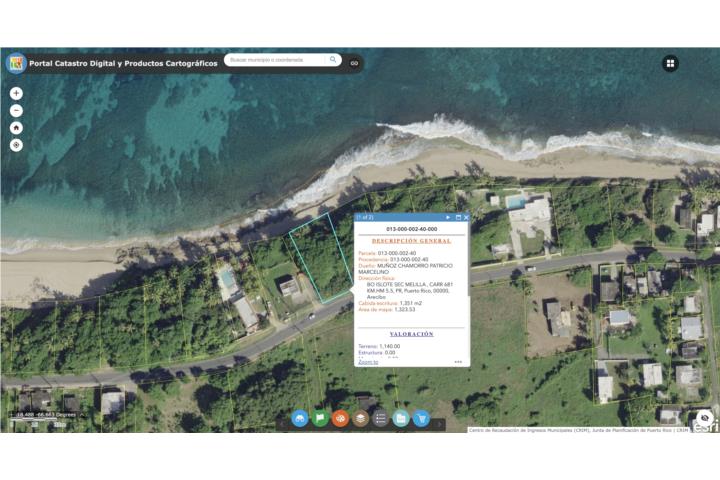
Task: Open the link icon beside search
Action: tap(354, 62)
